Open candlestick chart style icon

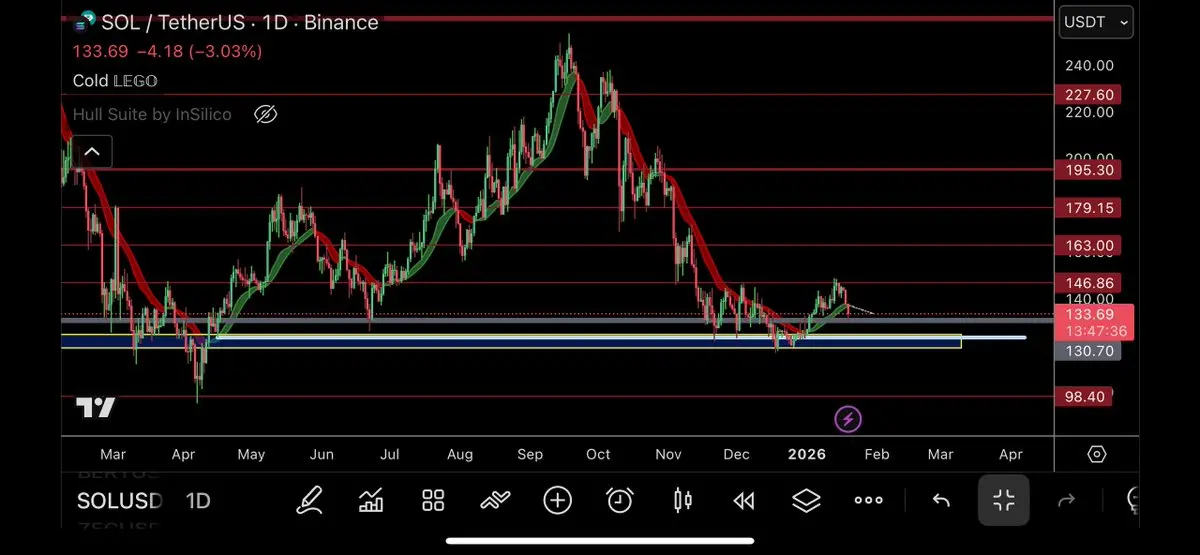coord(683,500)
